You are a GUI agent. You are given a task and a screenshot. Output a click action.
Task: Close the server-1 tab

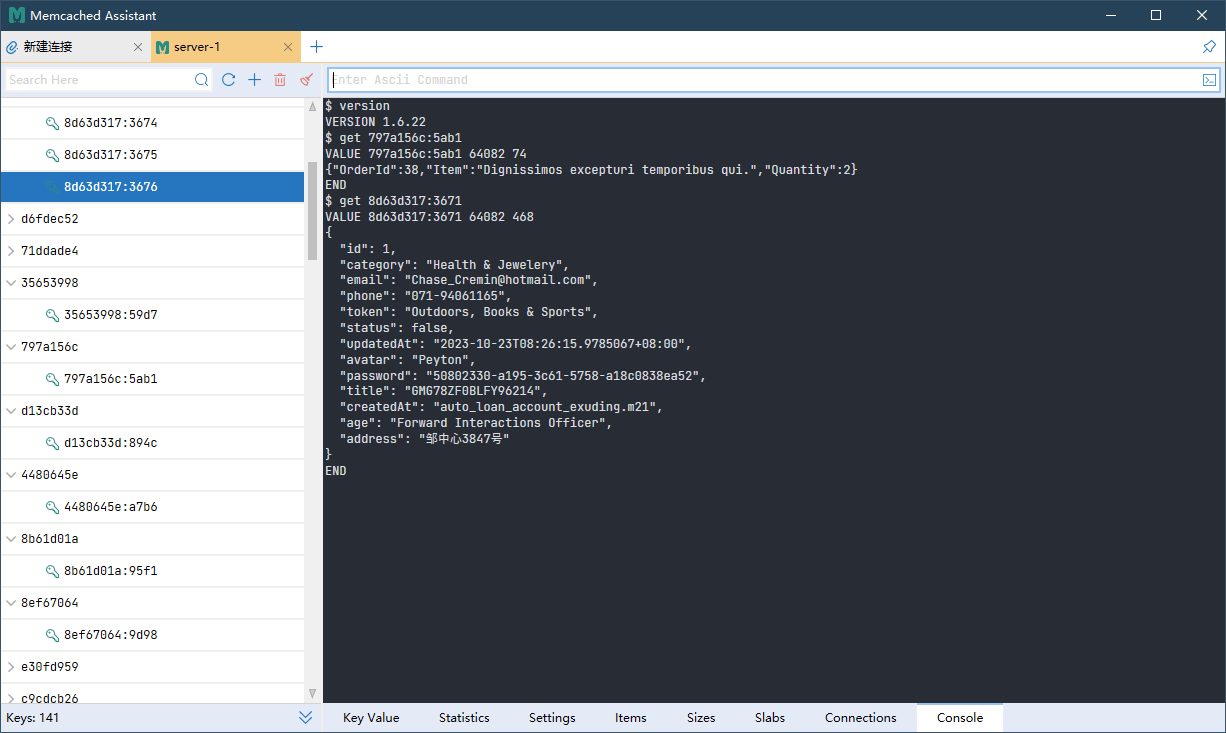(x=288, y=47)
